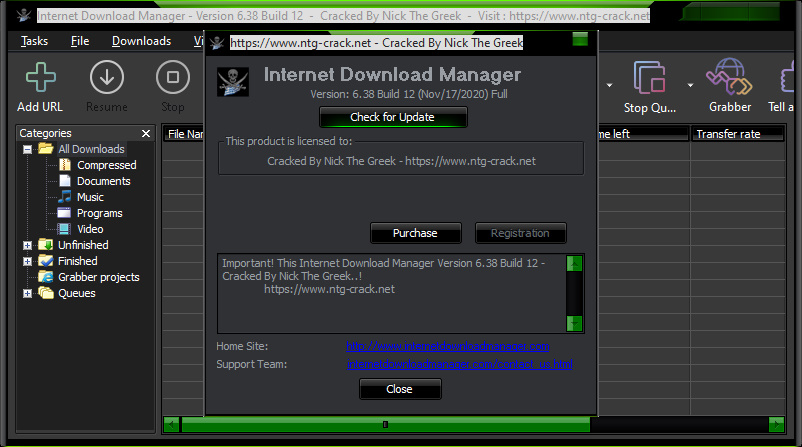
Task: Select the Compressed category icon
Action: tap(65, 165)
